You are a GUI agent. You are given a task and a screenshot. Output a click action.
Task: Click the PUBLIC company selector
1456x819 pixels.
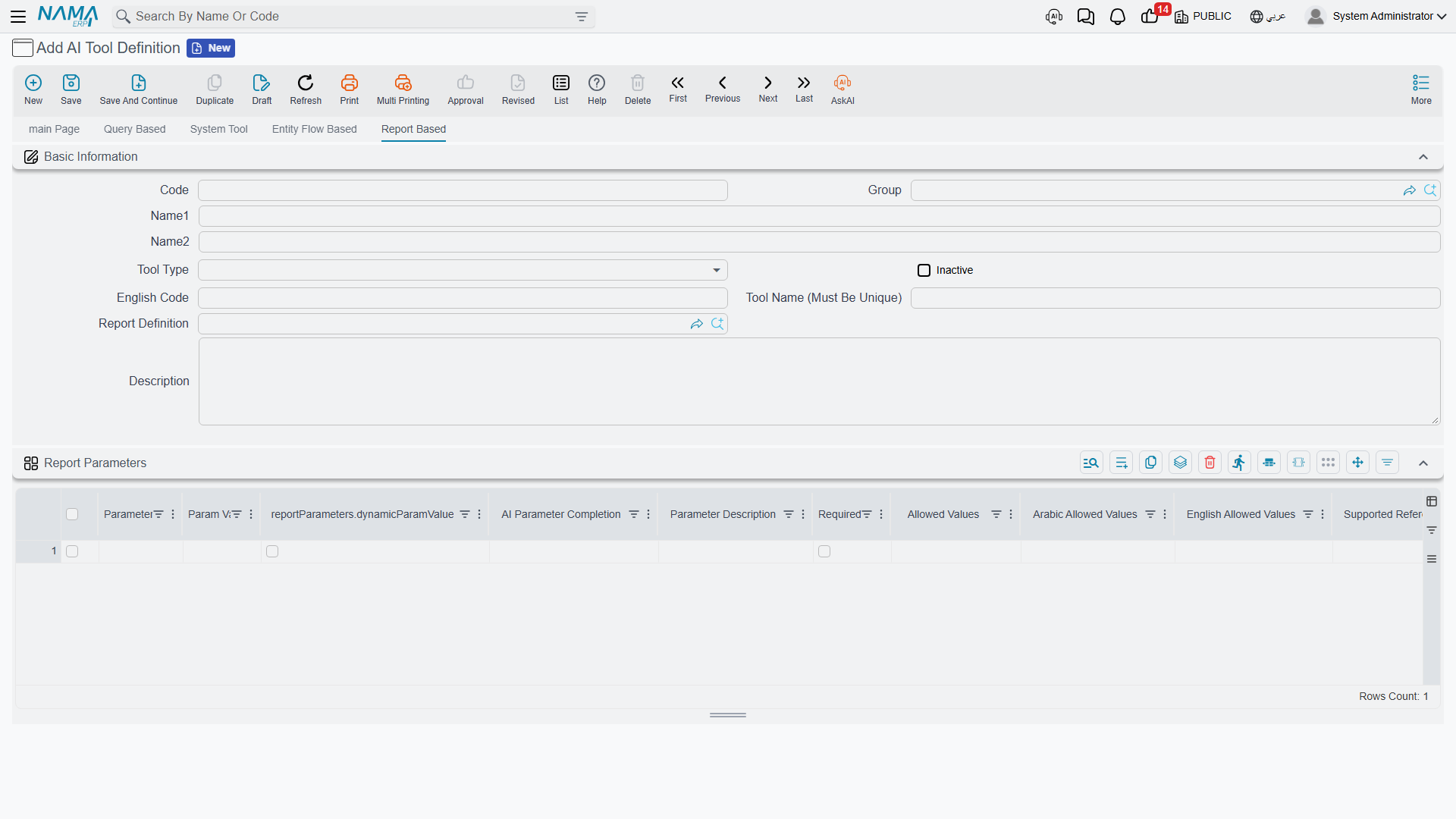click(x=1203, y=17)
